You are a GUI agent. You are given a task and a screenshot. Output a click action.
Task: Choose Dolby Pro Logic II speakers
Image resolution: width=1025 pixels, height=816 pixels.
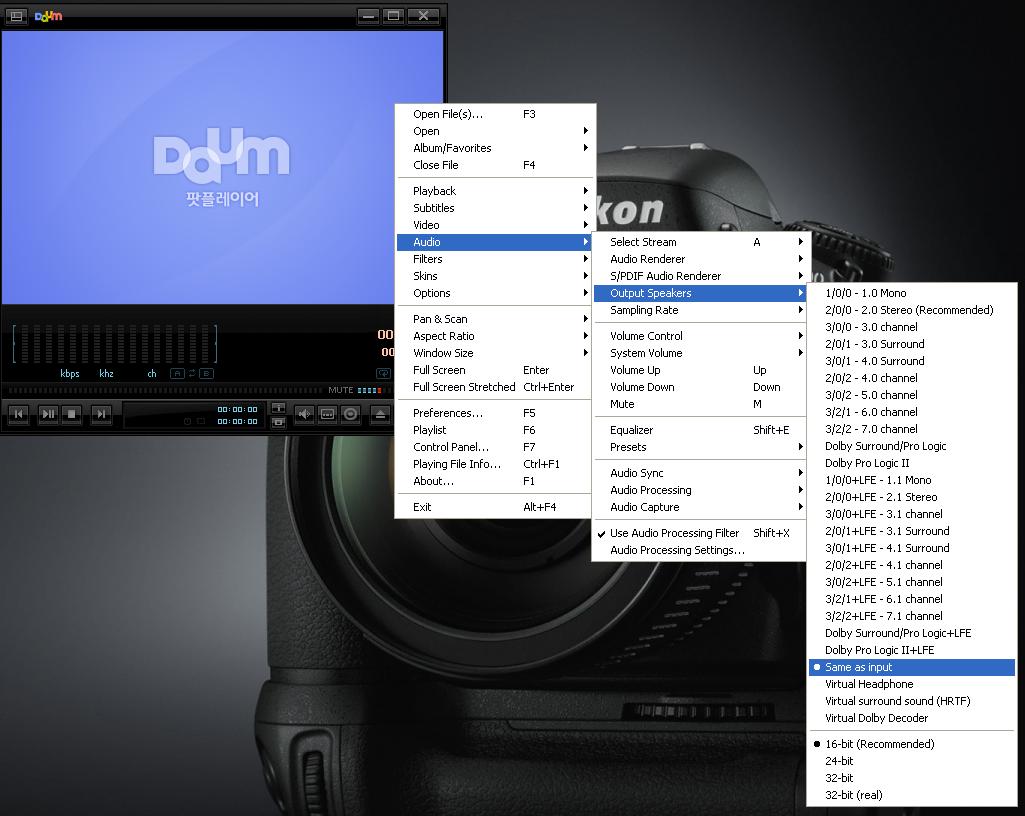(x=912, y=463)
